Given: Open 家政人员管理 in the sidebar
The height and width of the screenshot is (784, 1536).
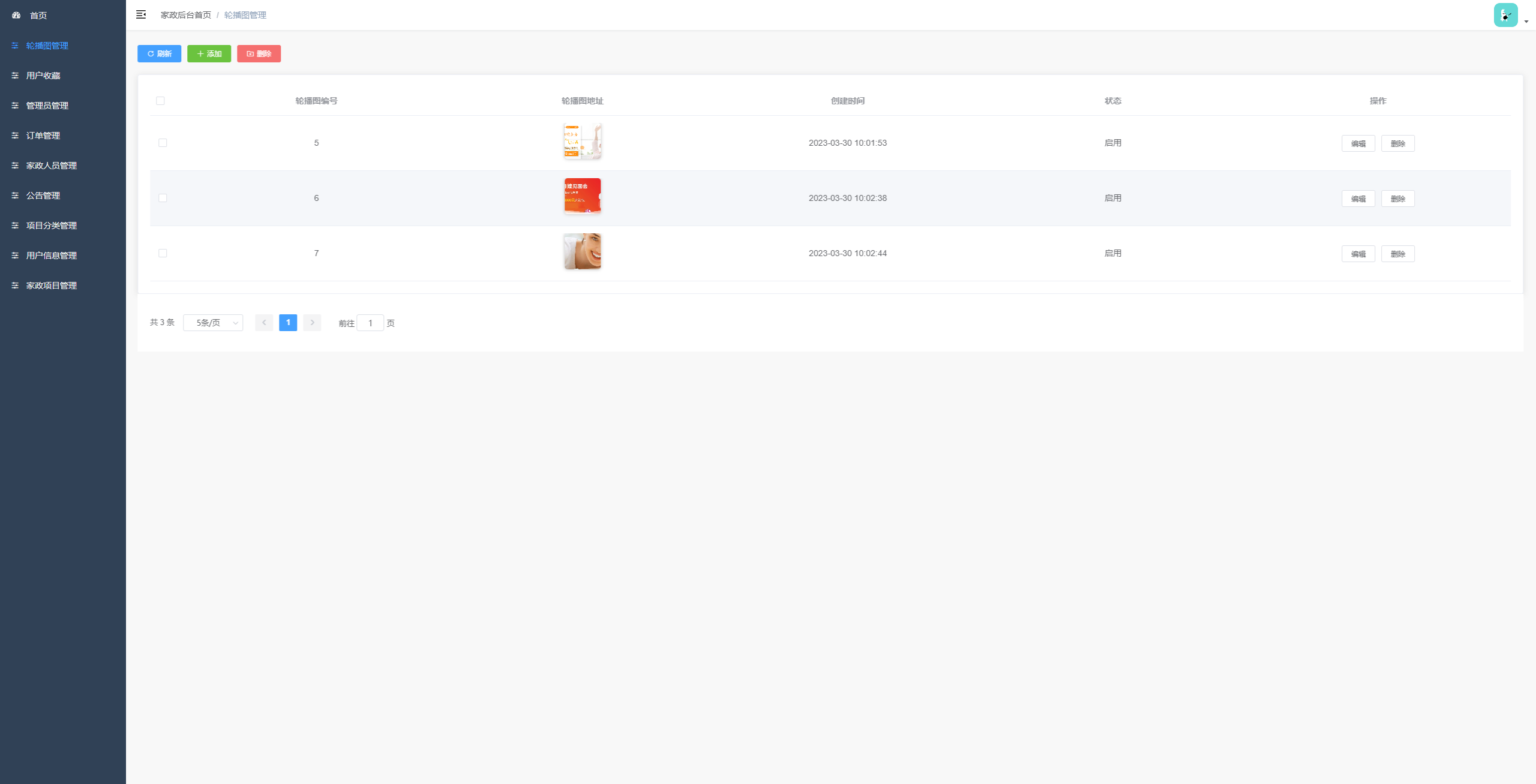Looking at the screenshot, I should click(51, 166).
